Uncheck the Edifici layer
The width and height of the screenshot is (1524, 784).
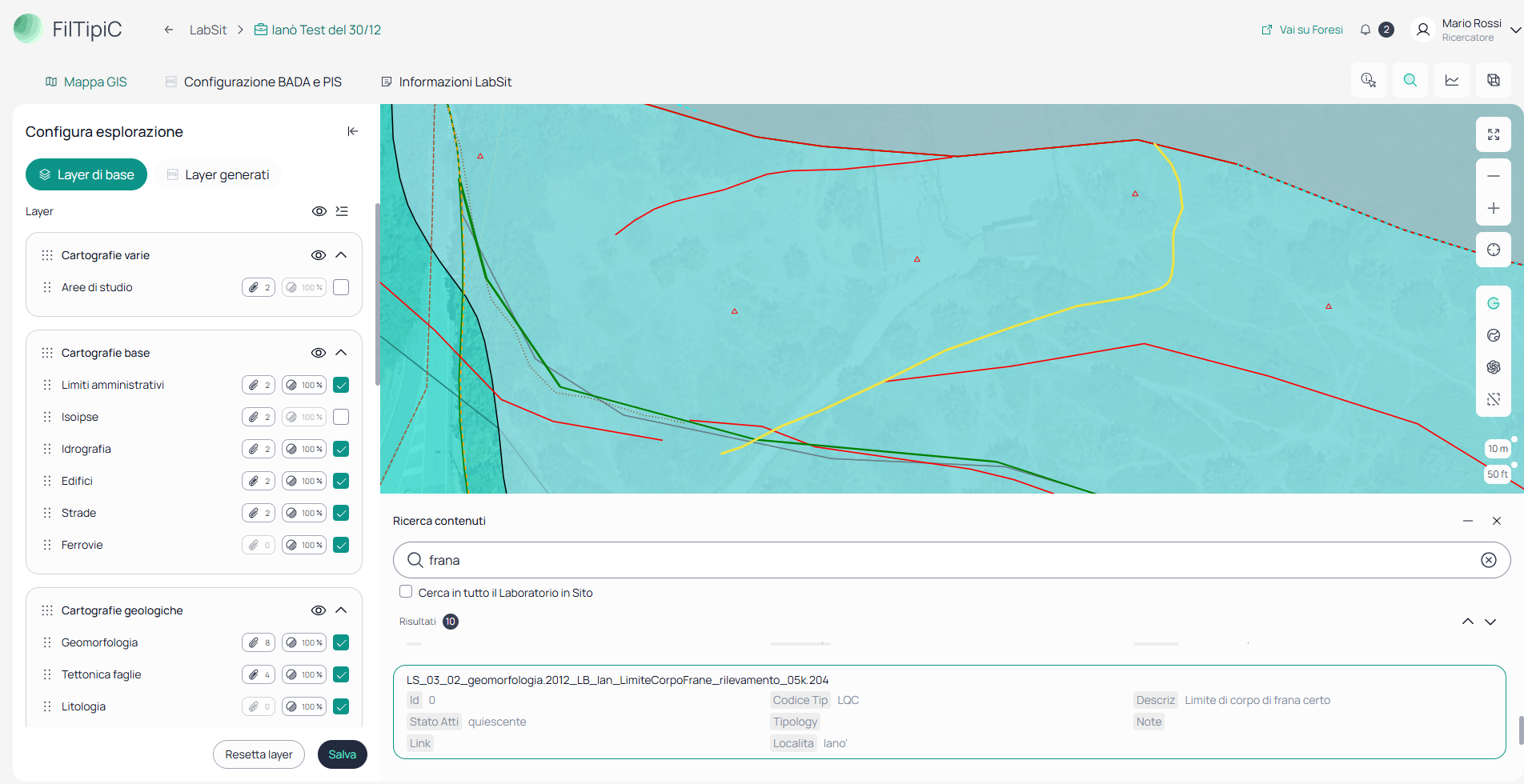(x=341, y=481)
